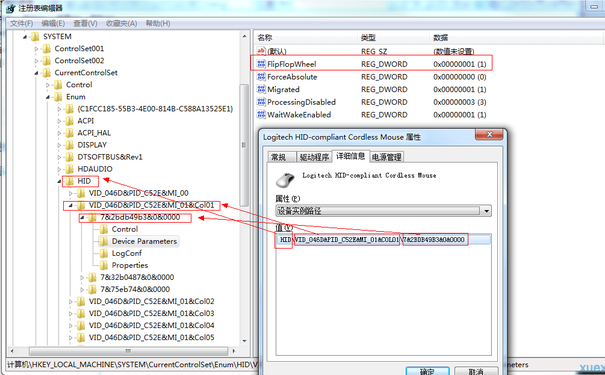Image resolution: width=605 pixels, height=375 pixels.
Task: Click the 确定 button in properties dialog
Action: click(428, 371)
